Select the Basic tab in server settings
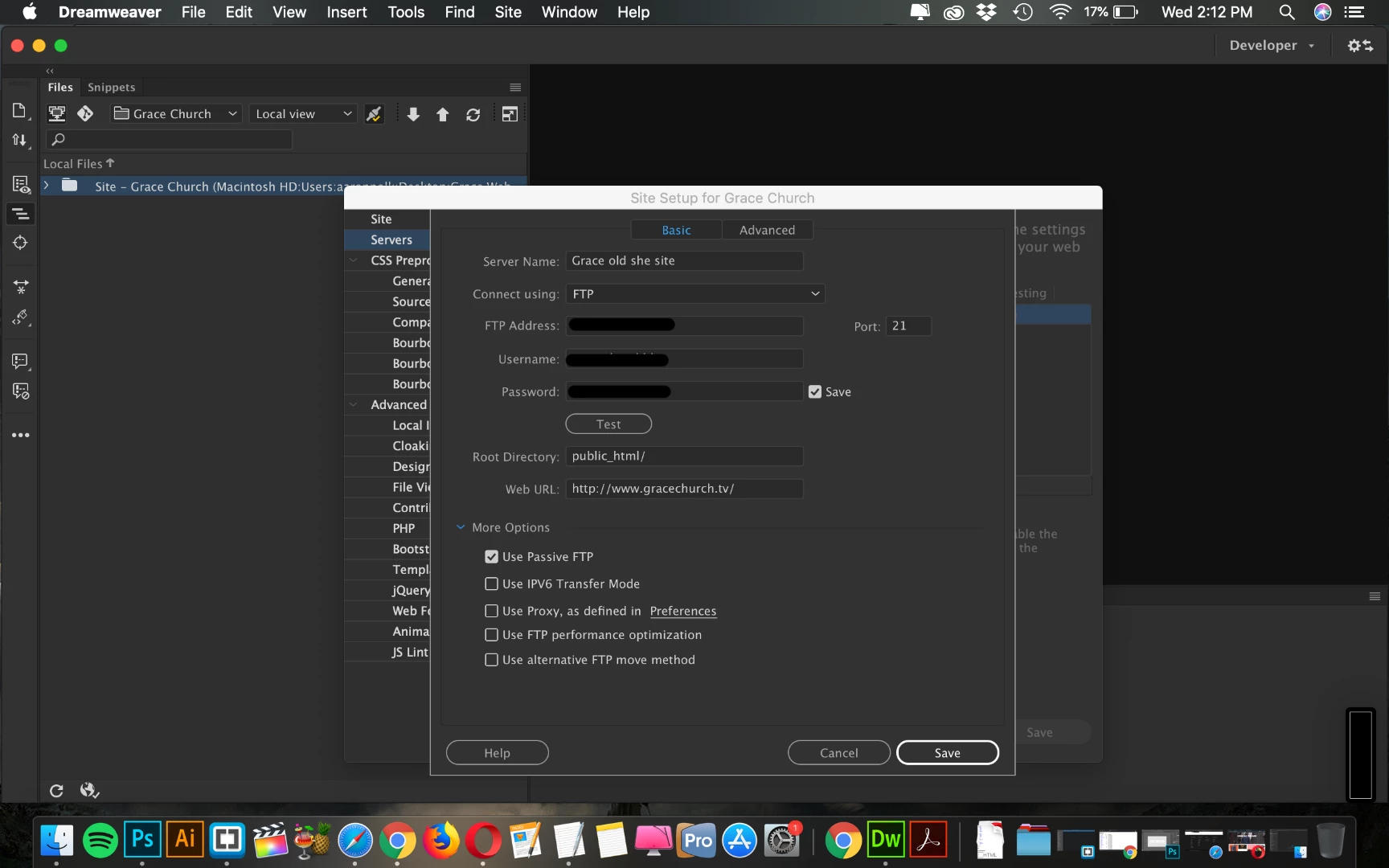 (x=676, y=230)
